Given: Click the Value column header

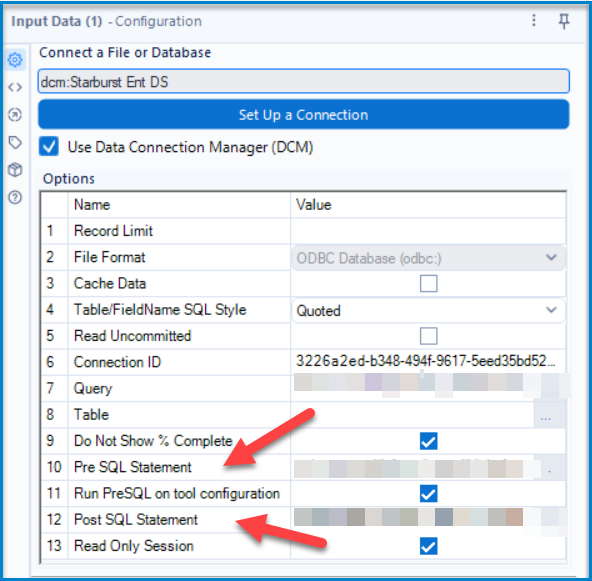Looking at the screenshot, I should point(313,205).
